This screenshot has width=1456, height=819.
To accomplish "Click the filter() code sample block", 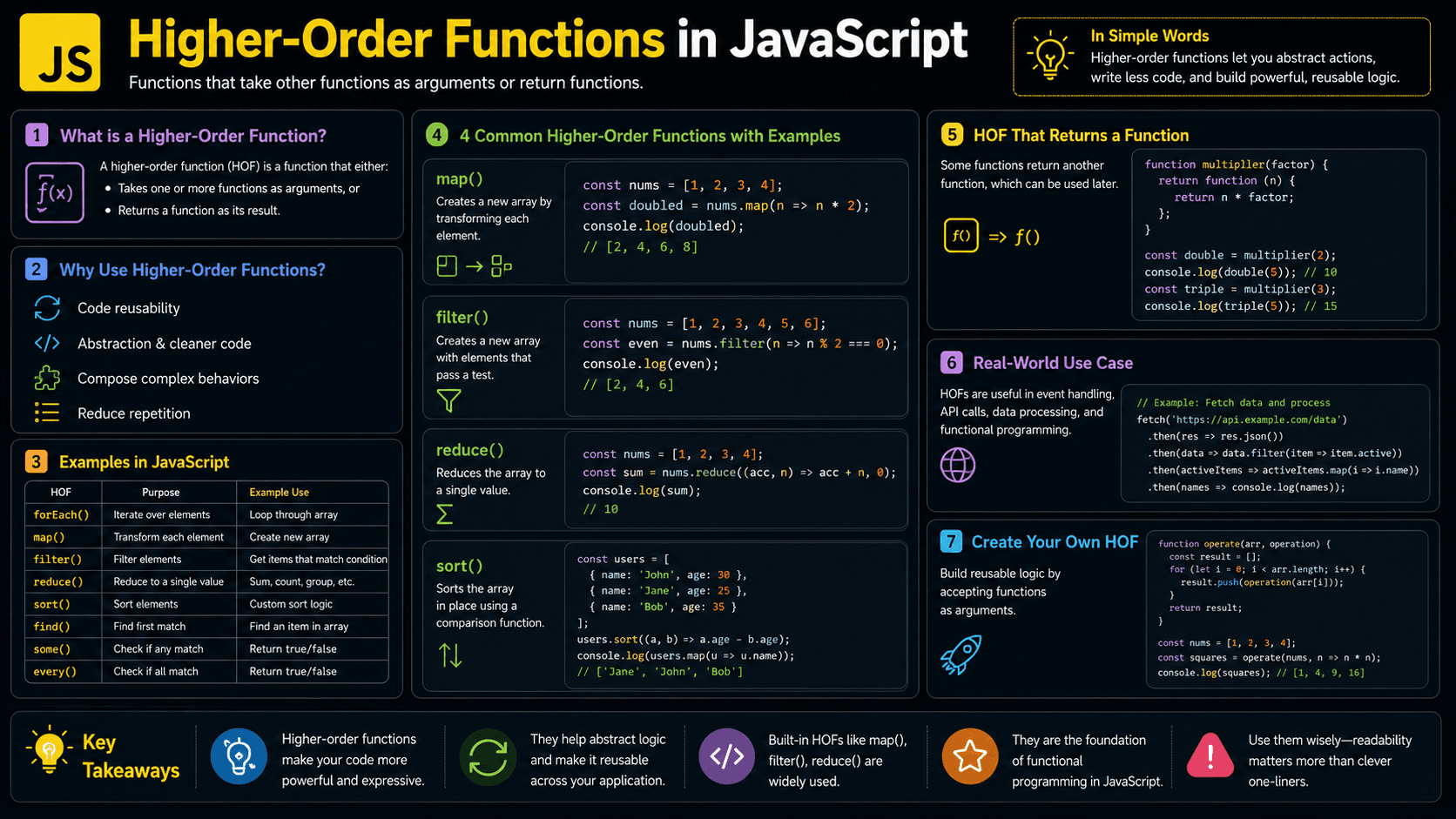I will 736,358.
